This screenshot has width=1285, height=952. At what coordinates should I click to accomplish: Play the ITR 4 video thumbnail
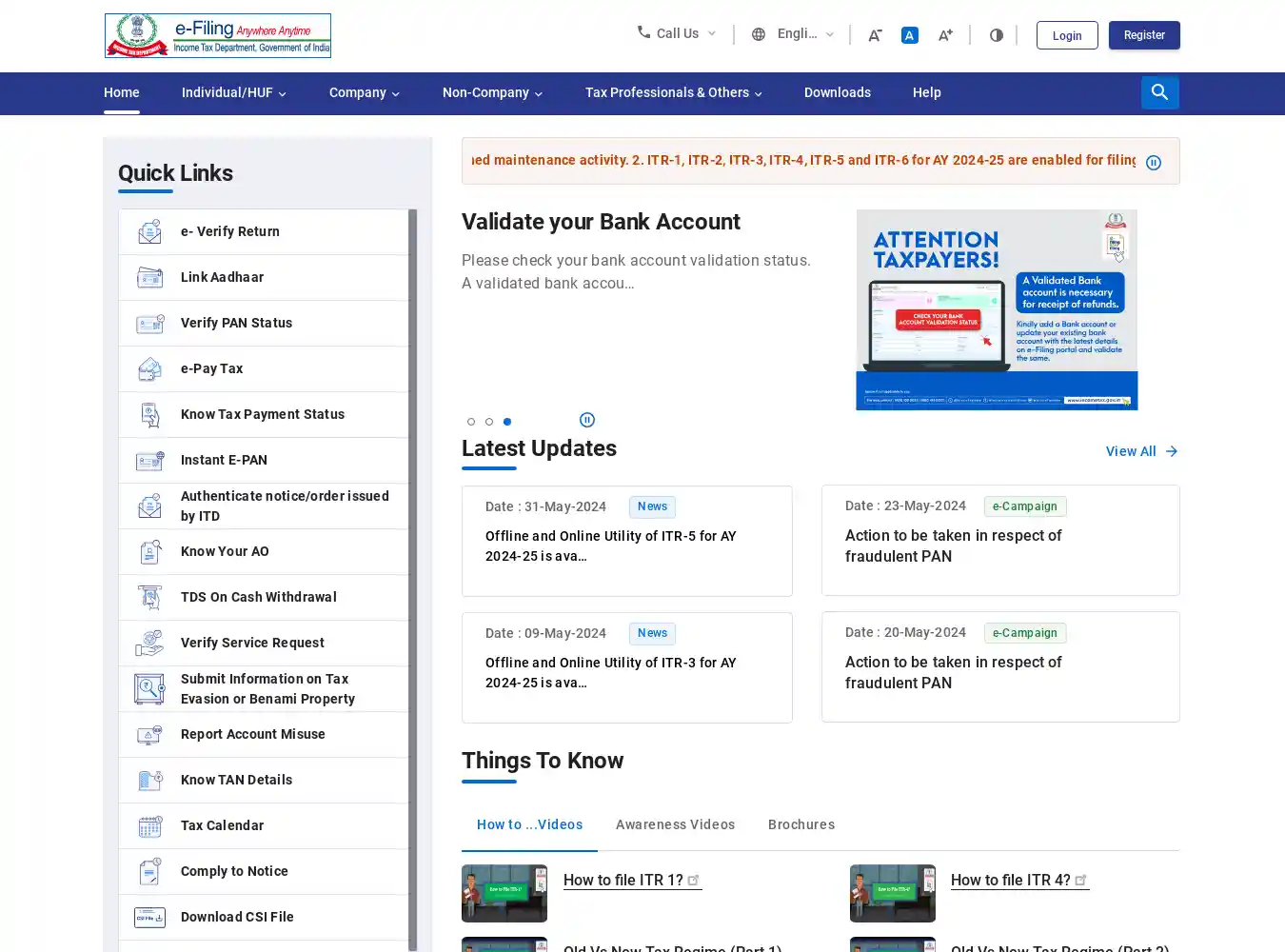pos(893,893)
